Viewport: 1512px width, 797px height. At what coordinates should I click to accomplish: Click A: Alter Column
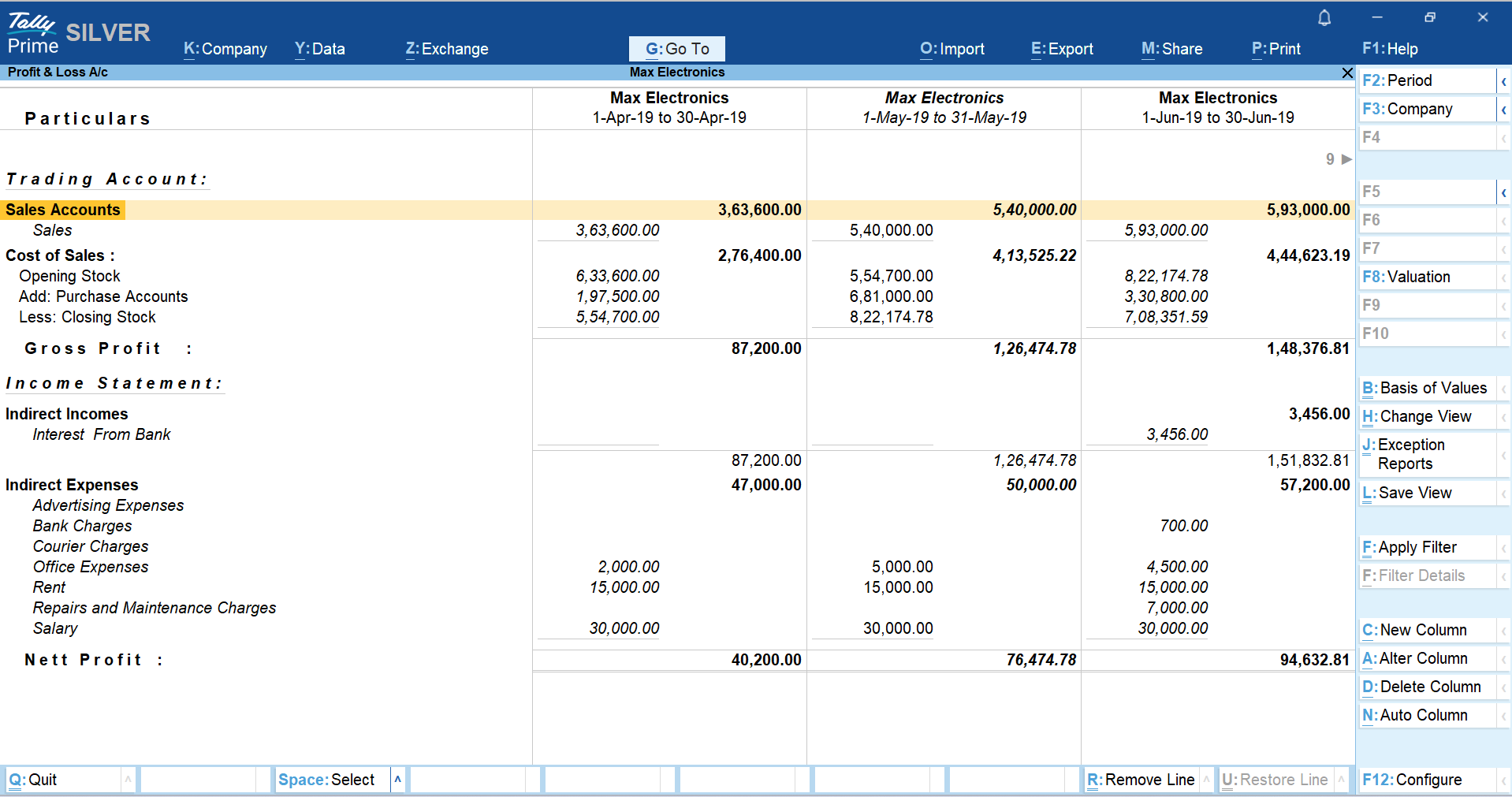point(1428,659)
